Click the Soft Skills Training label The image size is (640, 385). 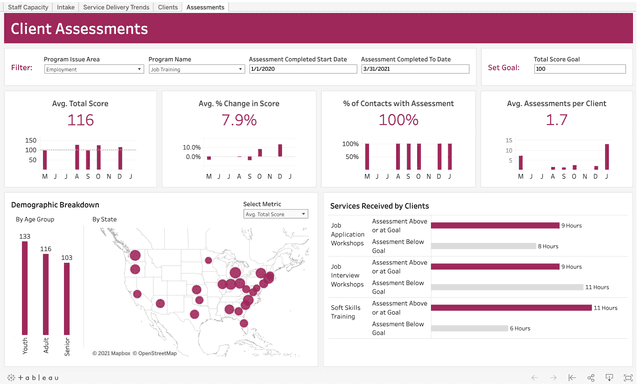345,312
